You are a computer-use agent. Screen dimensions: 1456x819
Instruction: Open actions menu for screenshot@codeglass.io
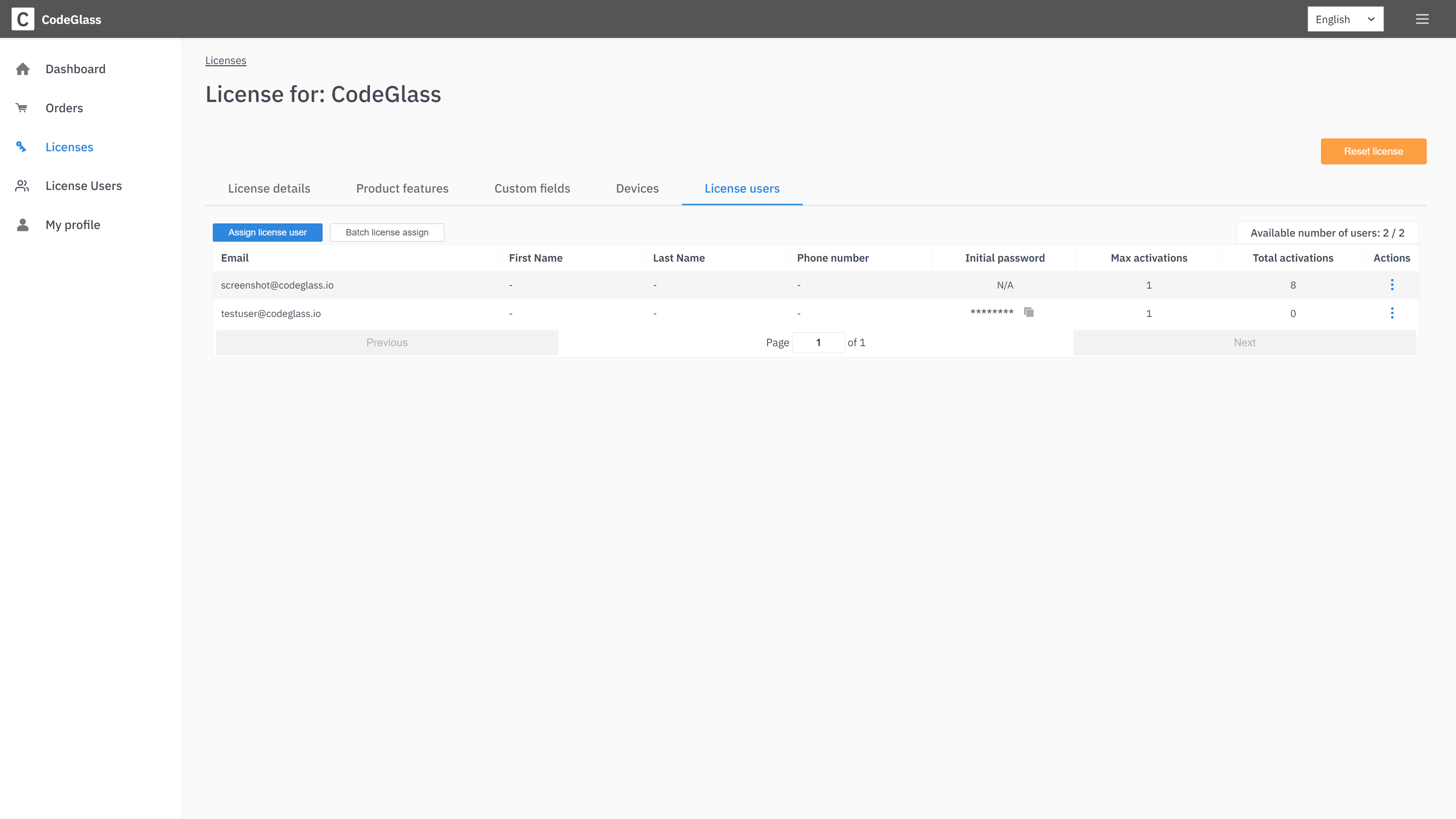(x=1392, y=285)
